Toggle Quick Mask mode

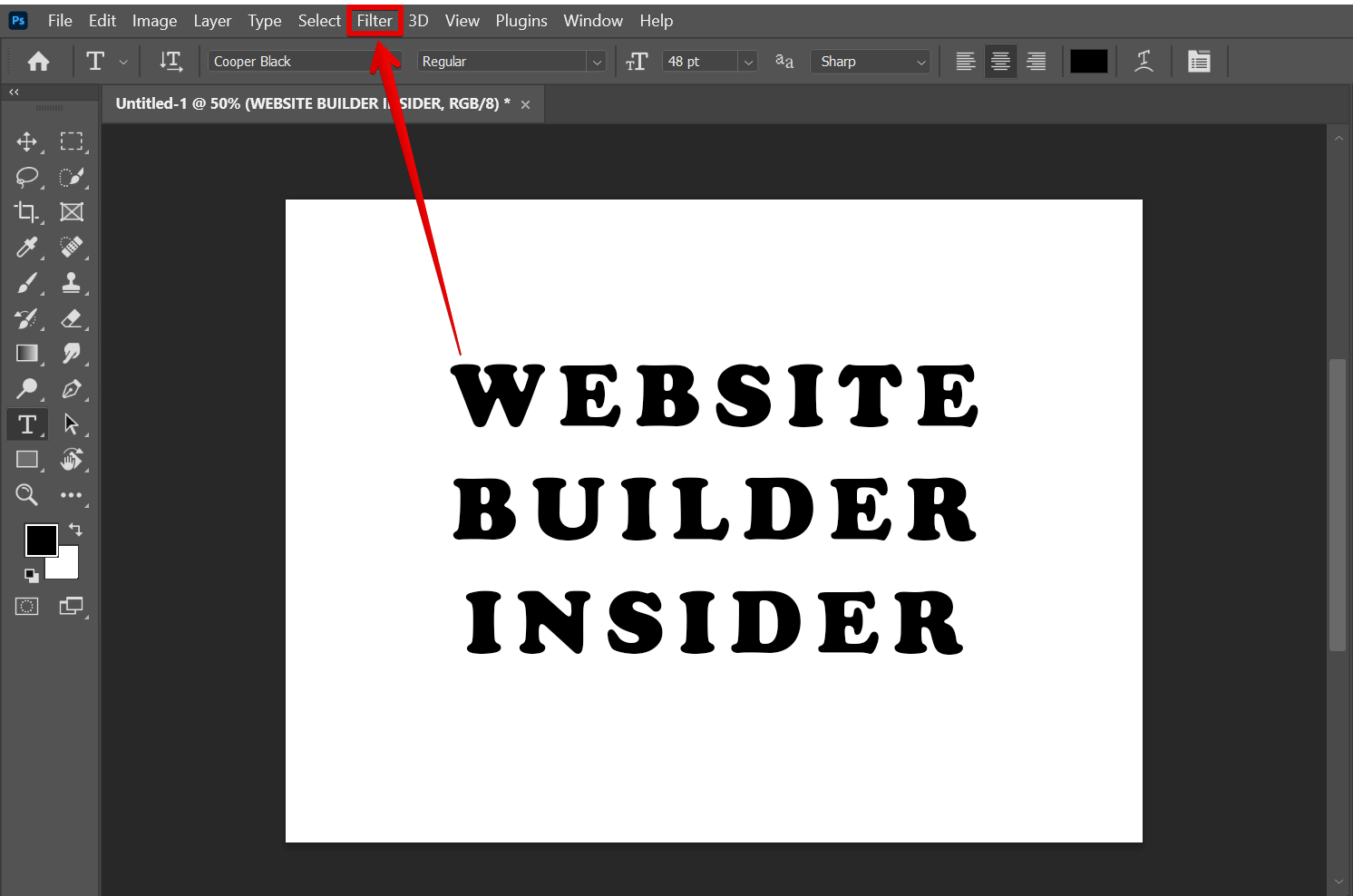tap(26, 607)
